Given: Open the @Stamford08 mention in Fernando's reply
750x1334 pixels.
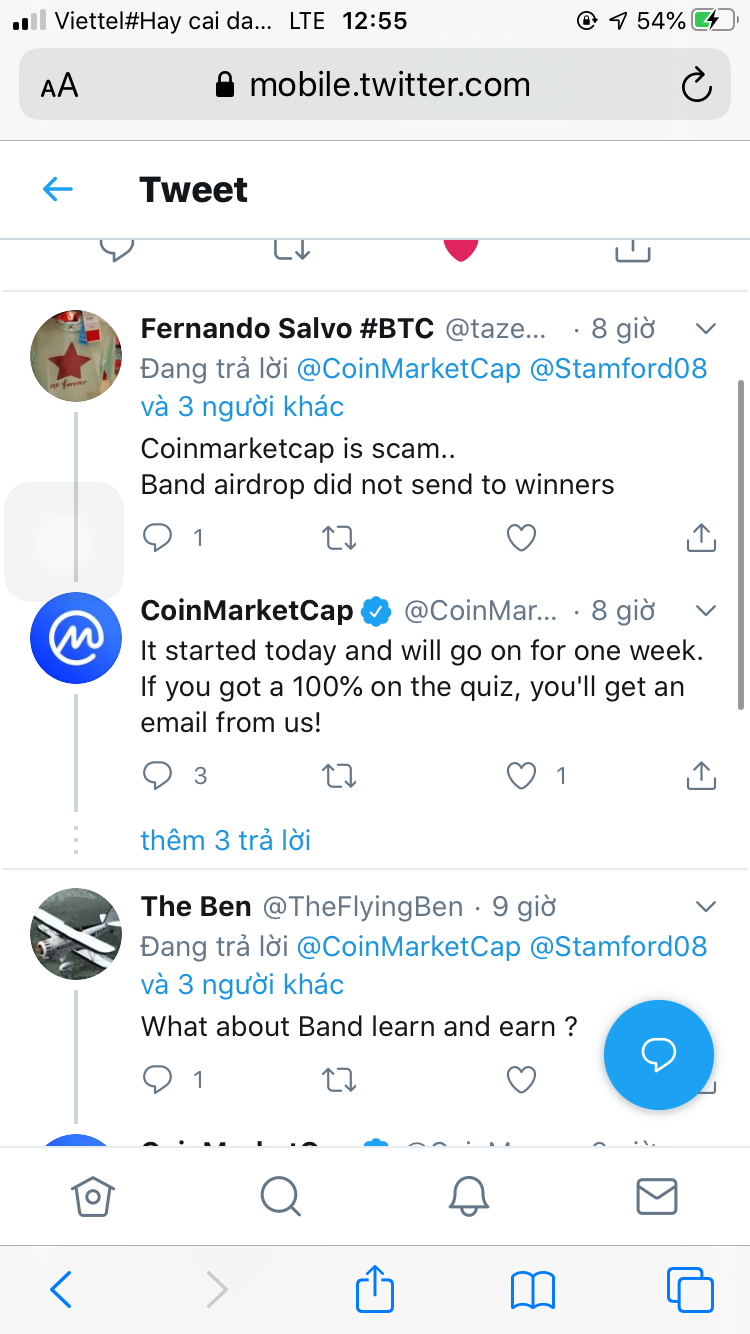Looking at the screenshot, I should pos(618,369).
